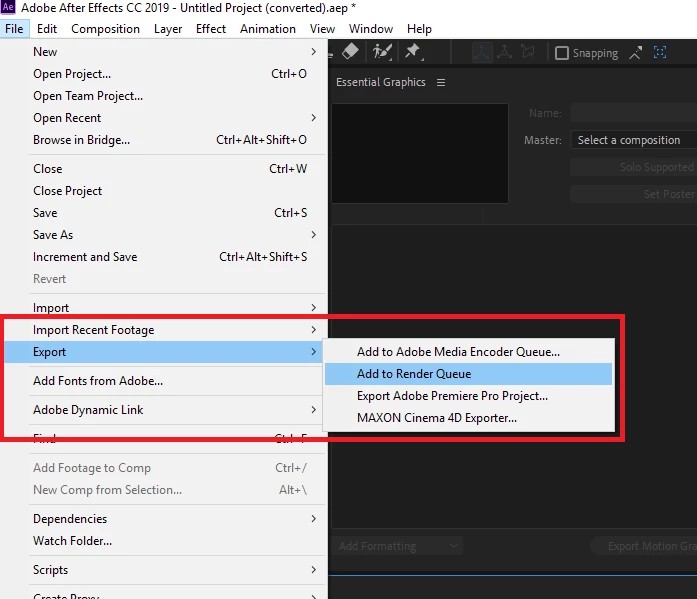This screenshot has width=697, height=599.
Task: Choose Browse in Bridge
Action: 163,140
